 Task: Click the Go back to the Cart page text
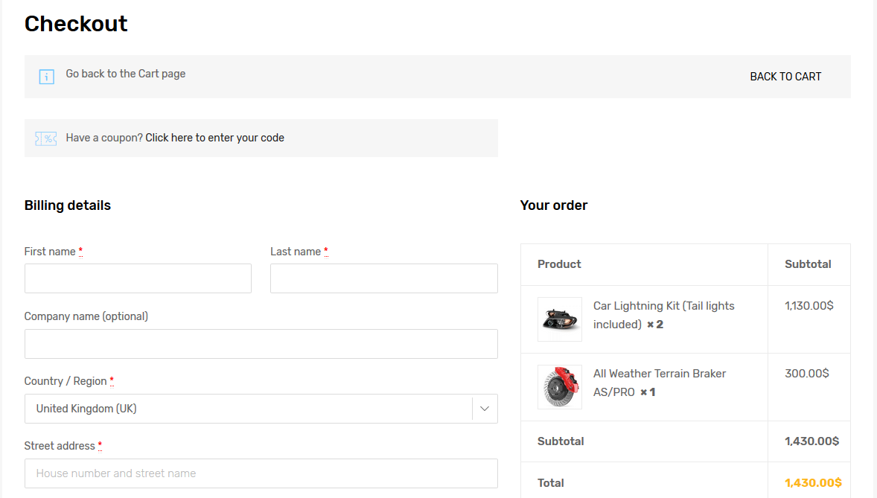coord(125,74)
